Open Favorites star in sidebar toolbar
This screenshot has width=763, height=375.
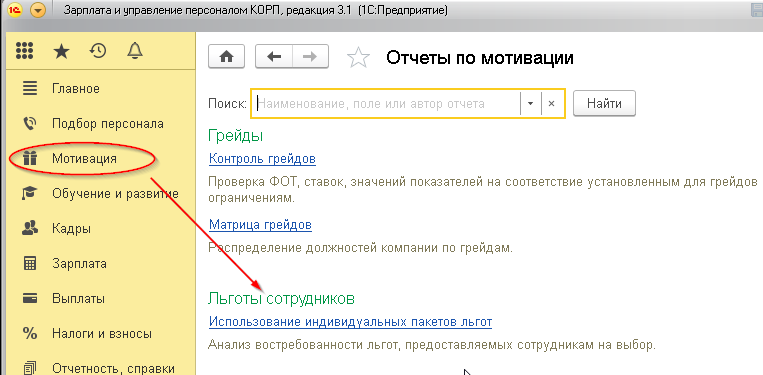point(61,51)
